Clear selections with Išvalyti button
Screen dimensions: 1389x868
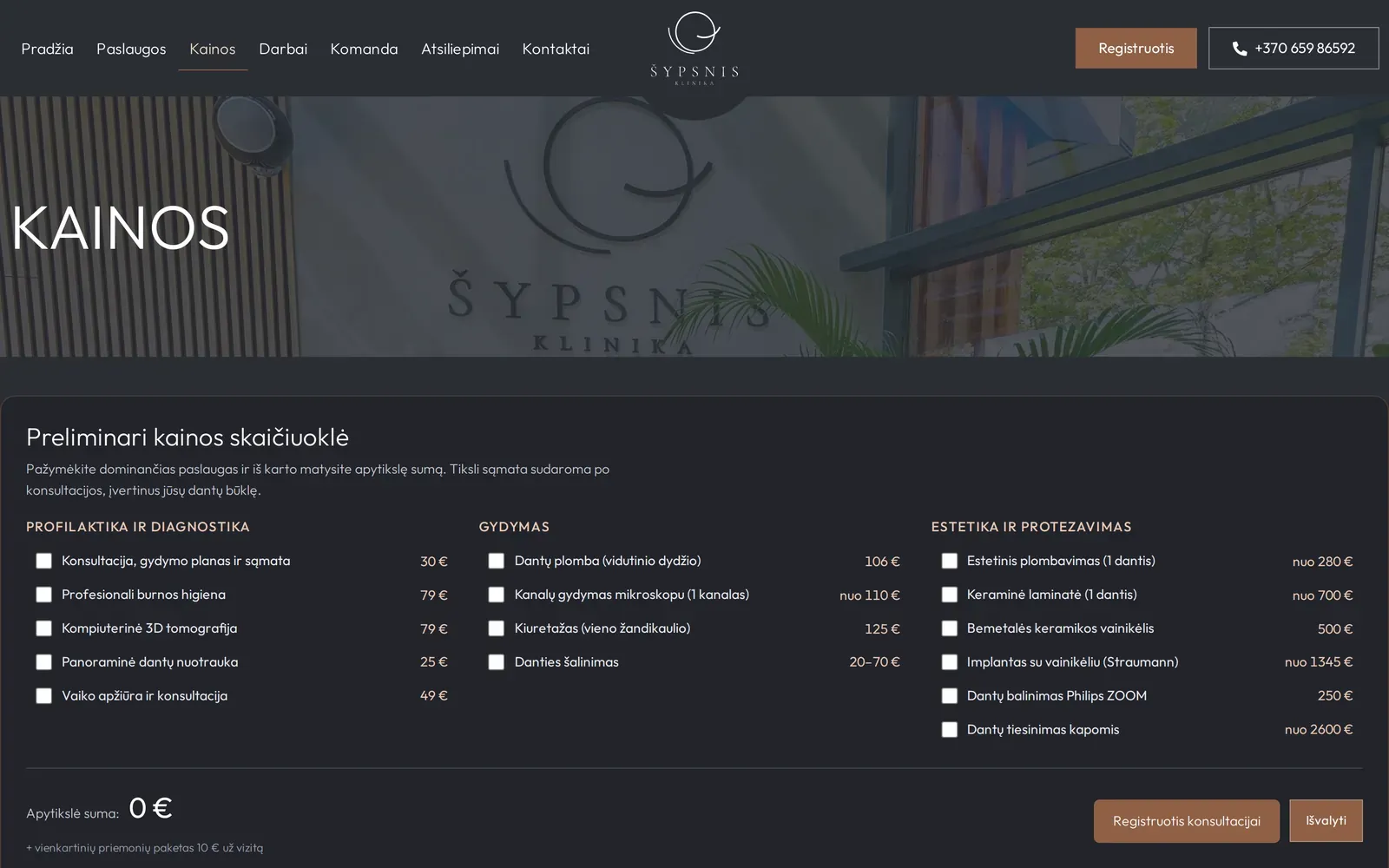[1326, 820]
